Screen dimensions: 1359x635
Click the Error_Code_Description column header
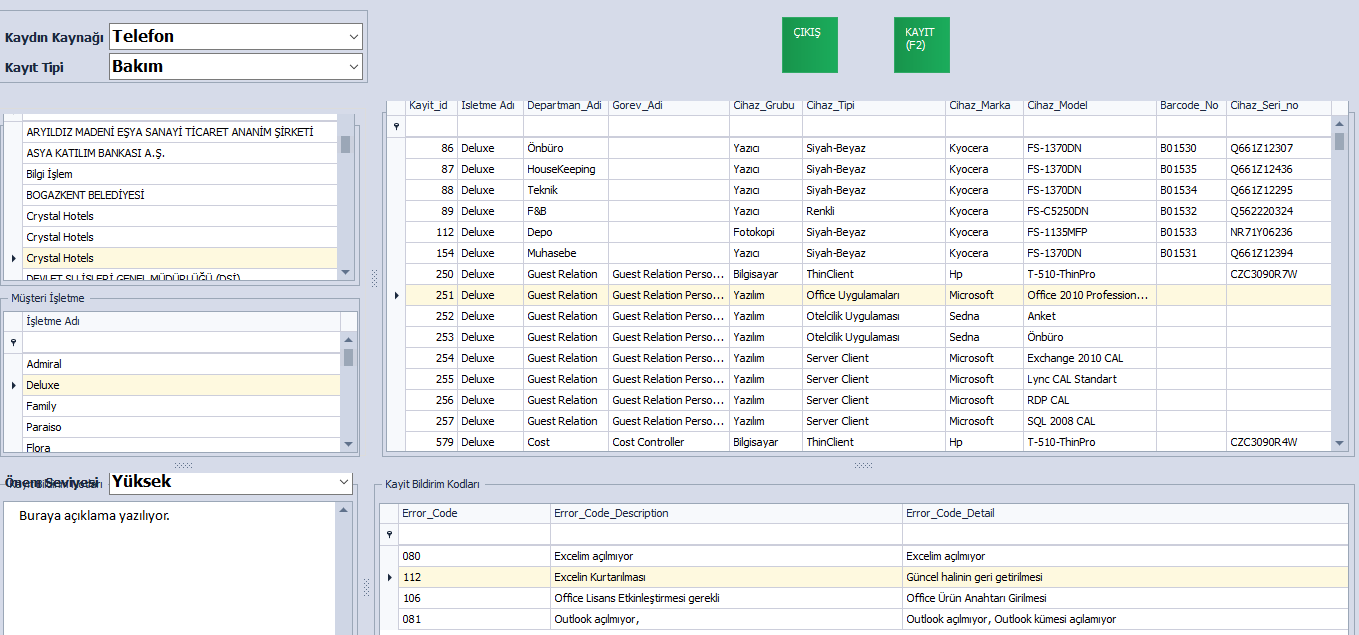726,513
